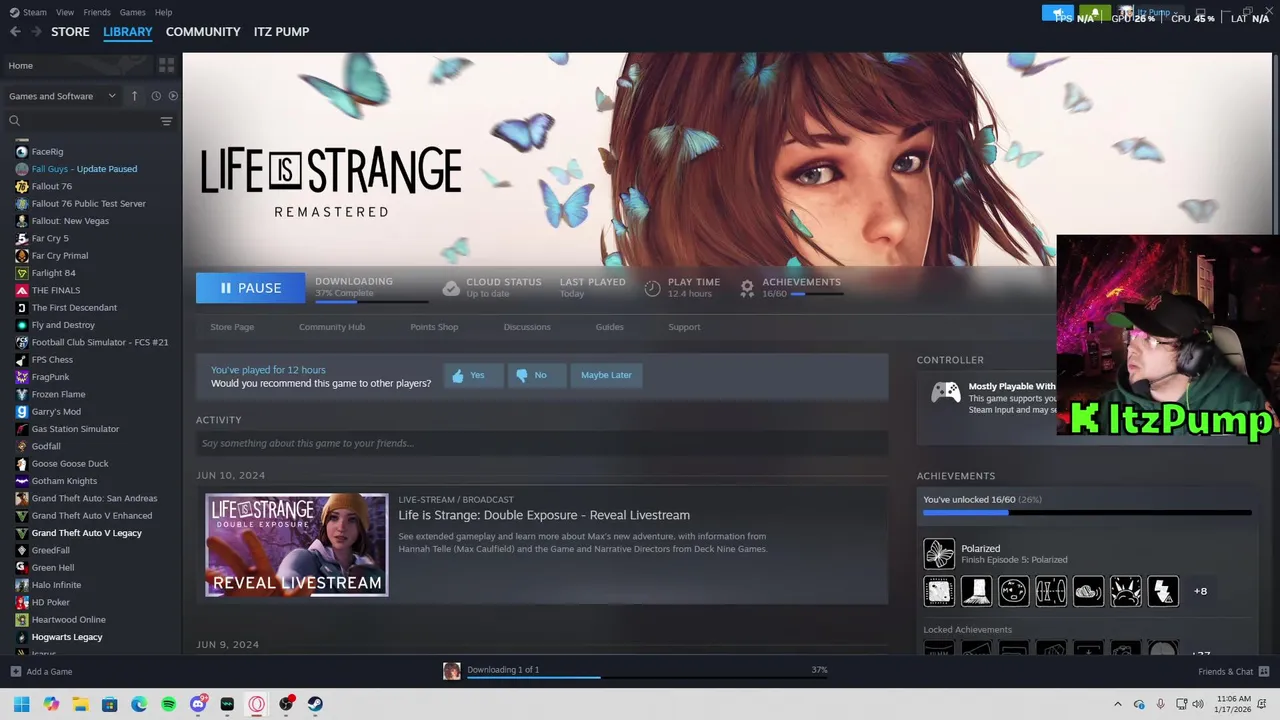Open the sunrise achievement icon
The width and height of the screenshot is (1280, 720).
click(x=1126, y=591)
